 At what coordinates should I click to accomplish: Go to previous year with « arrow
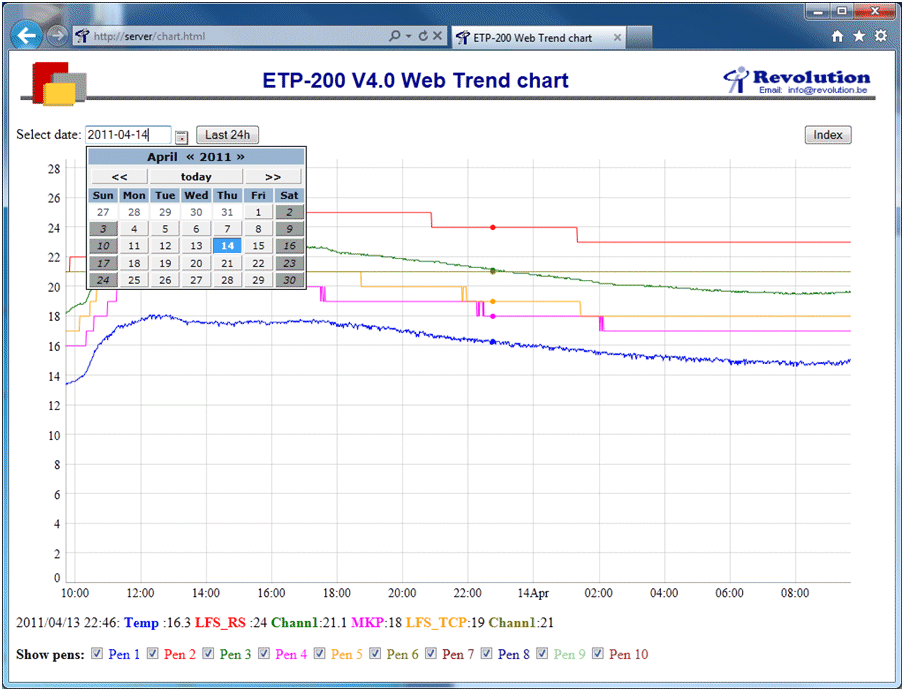click(x=190, y=157)
